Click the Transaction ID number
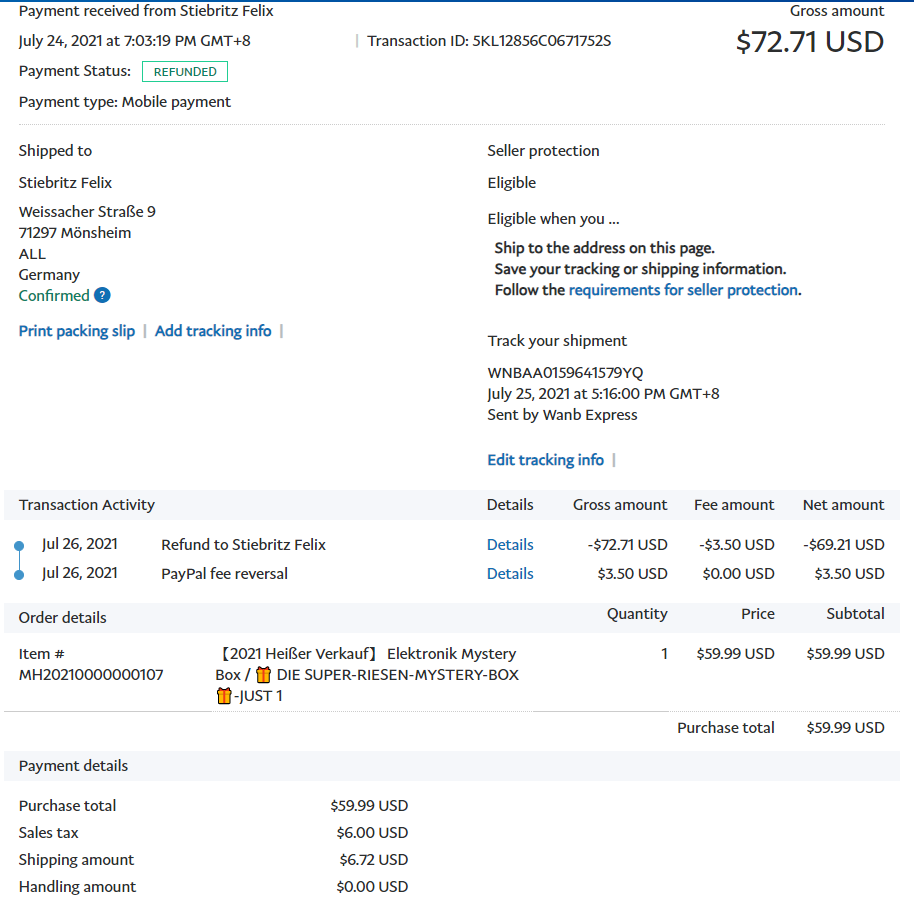914x901 pixels. point(541,41)
